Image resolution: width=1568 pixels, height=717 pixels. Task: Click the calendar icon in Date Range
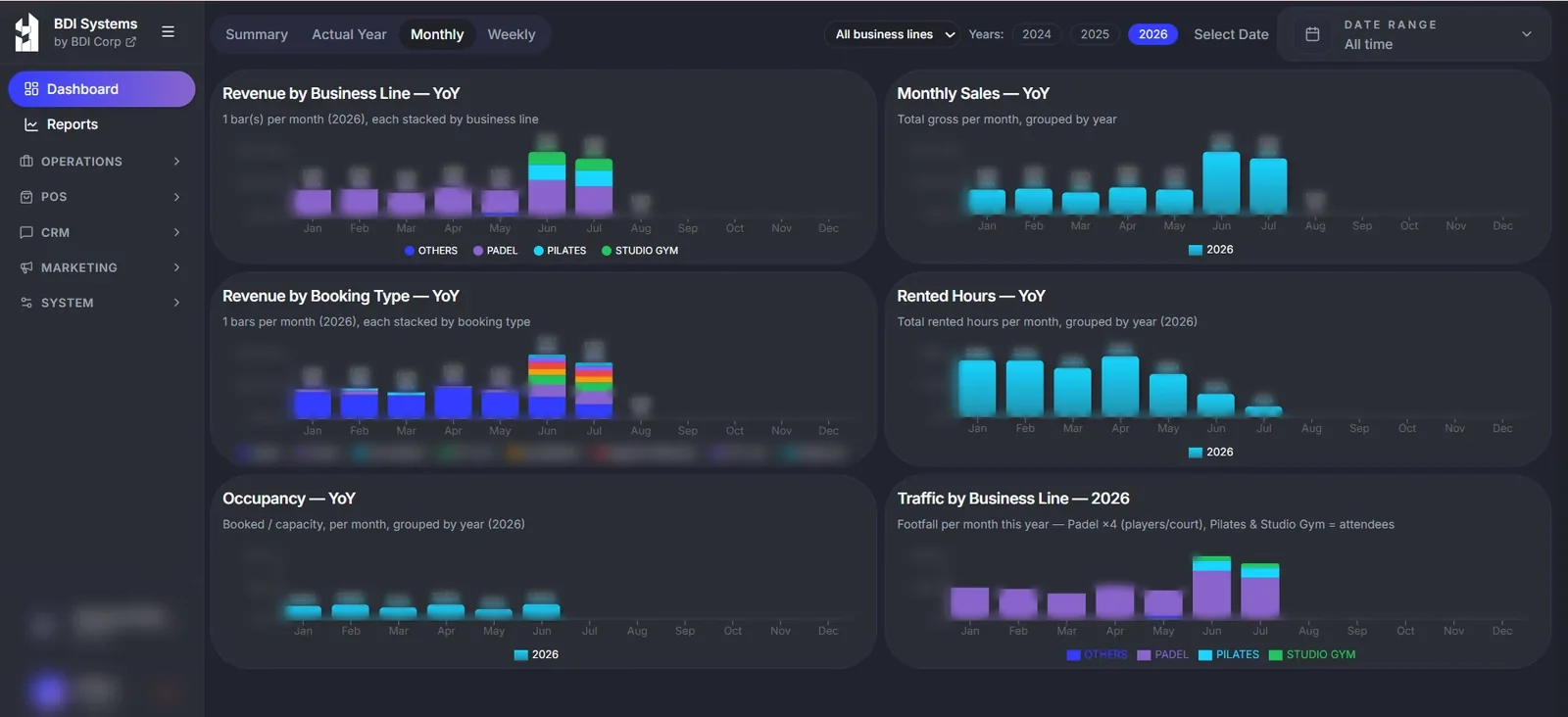coord(1313,34)
